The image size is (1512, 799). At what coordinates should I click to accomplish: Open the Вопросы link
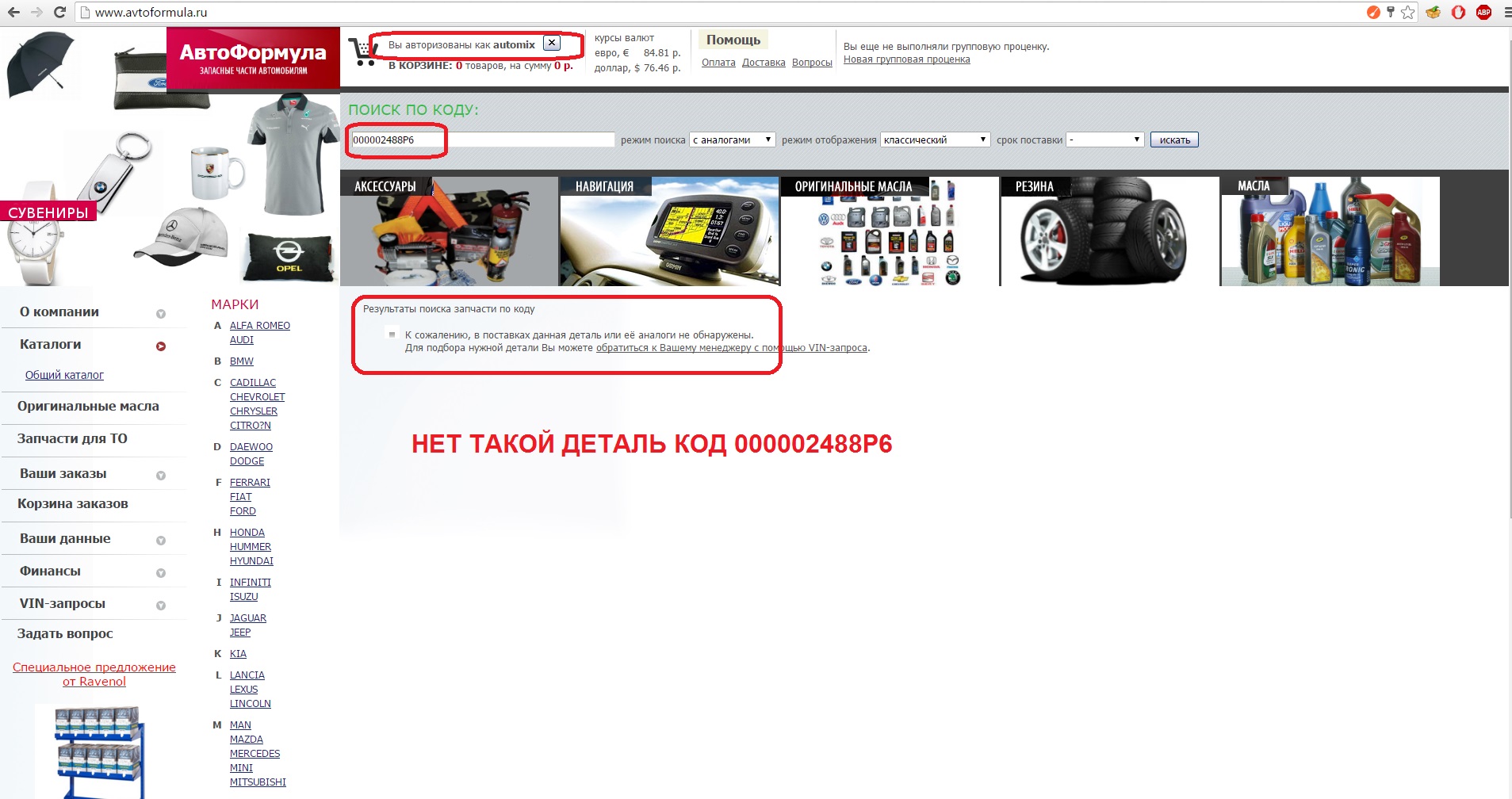(812, 63)
